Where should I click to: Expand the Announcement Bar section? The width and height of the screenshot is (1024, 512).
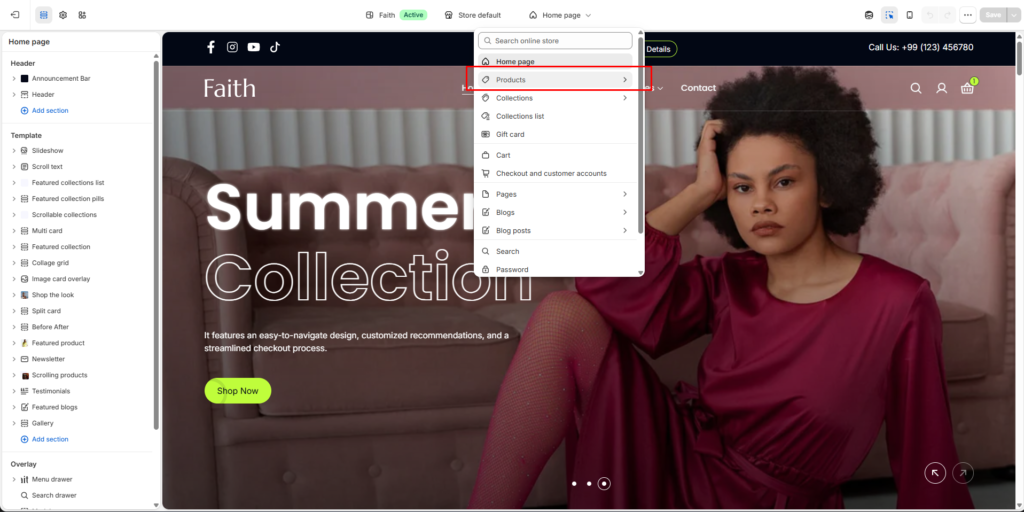(14, 78)
